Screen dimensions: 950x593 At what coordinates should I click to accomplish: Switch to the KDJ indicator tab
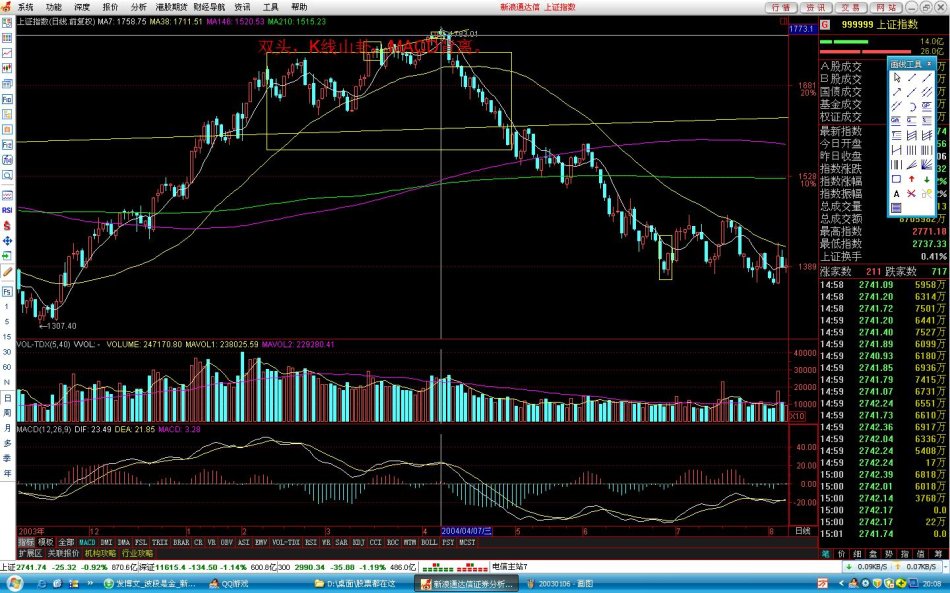pos(359,541)
